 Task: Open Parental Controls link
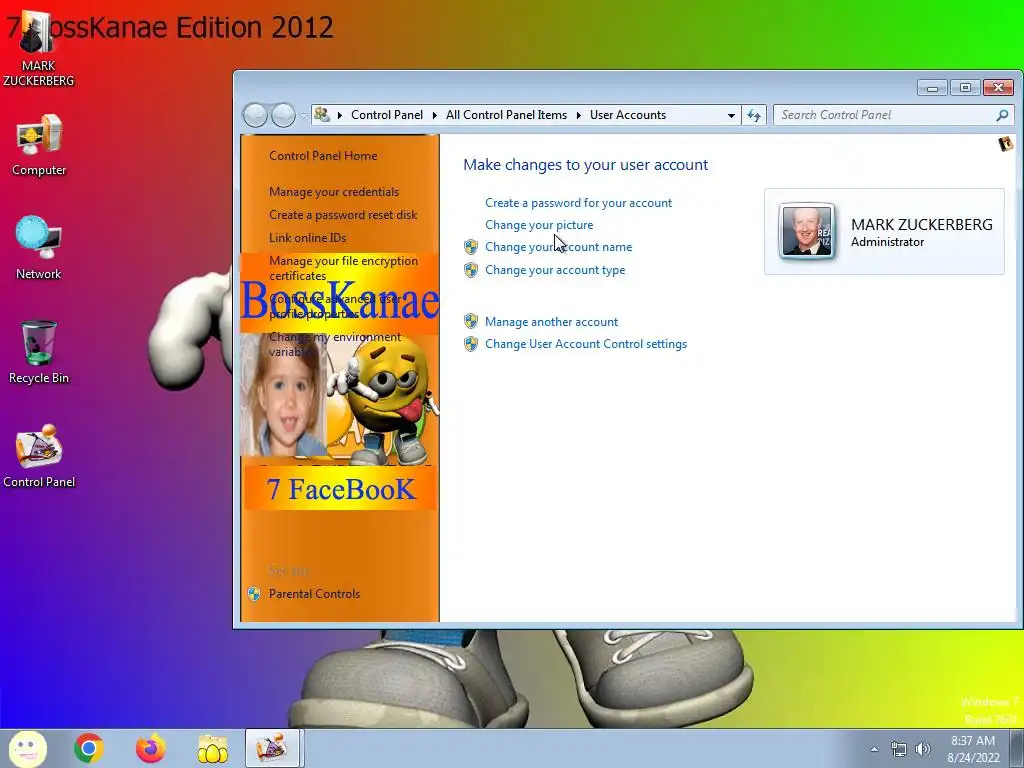click(x=314, y=594)
